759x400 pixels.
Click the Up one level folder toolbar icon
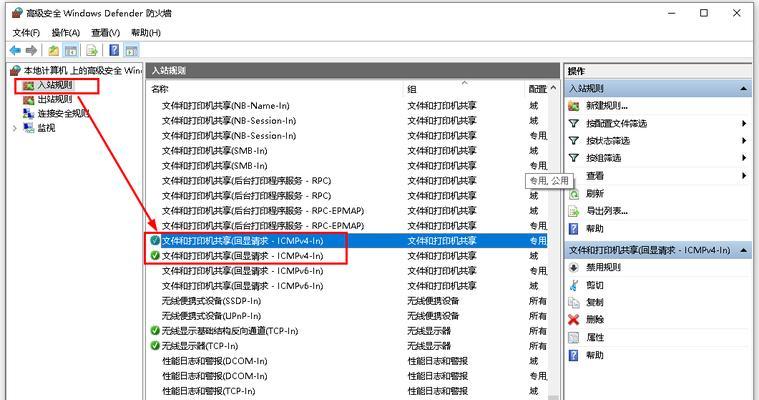coord(53,50)
